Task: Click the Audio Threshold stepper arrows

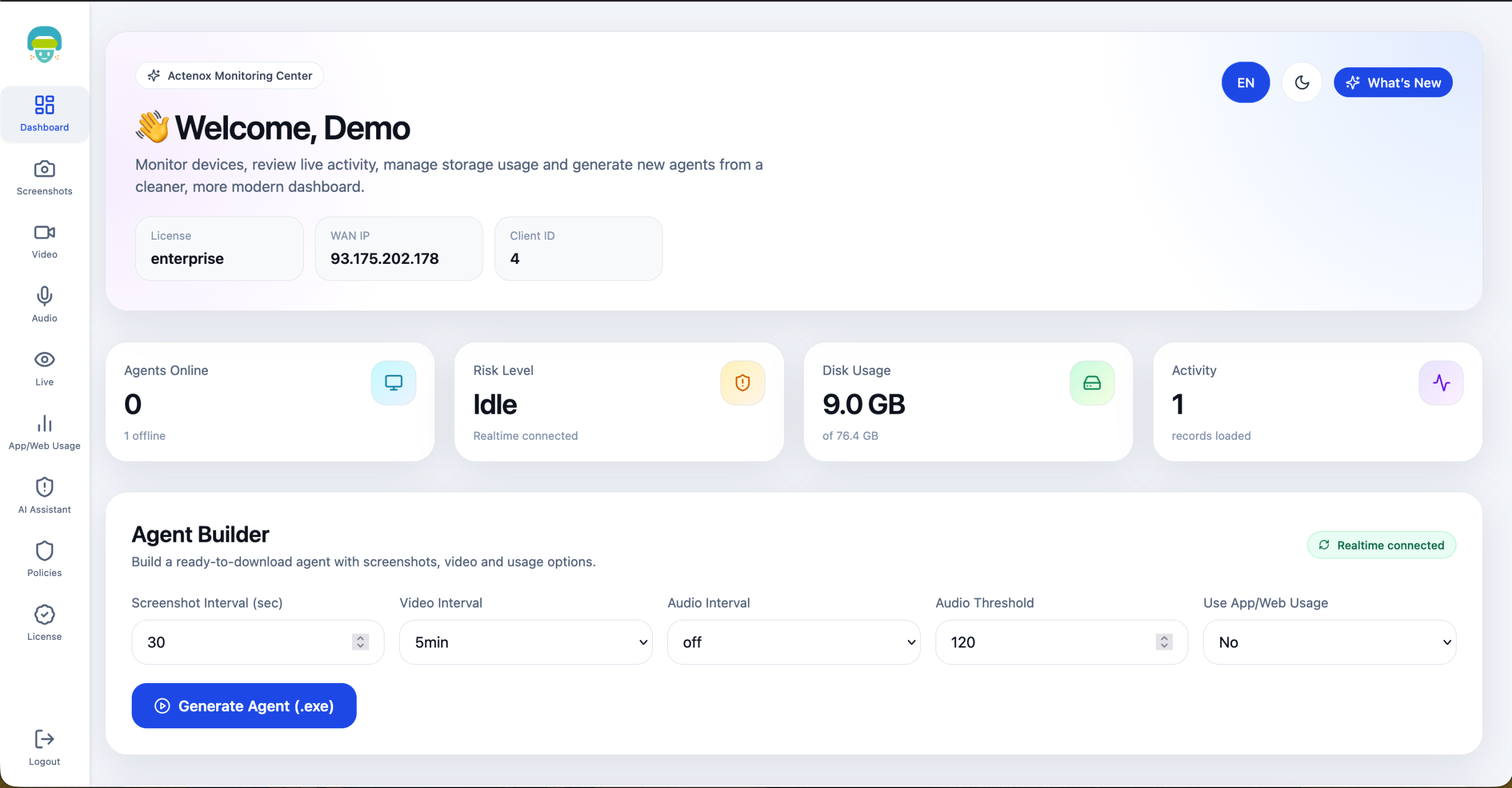Action: click(x=1164, y=642)
